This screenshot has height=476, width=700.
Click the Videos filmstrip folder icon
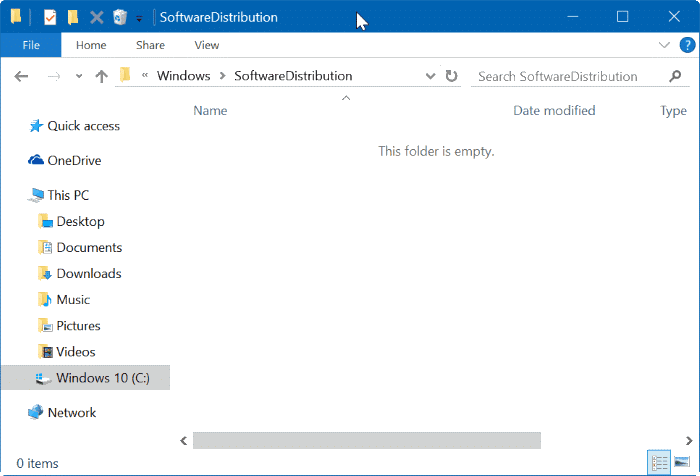pyautogui.click(x=46, y=352)
